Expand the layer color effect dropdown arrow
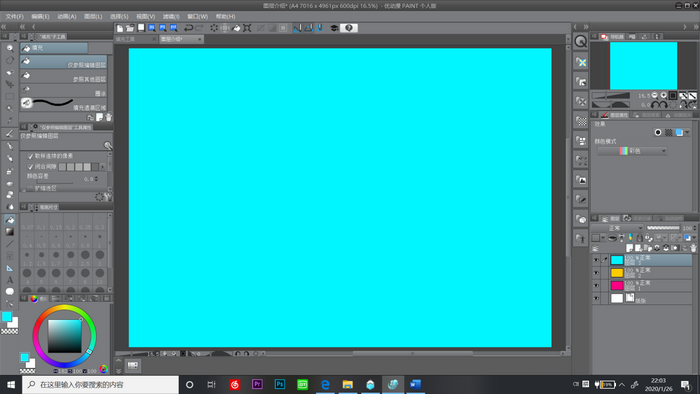 click(688, 133)
